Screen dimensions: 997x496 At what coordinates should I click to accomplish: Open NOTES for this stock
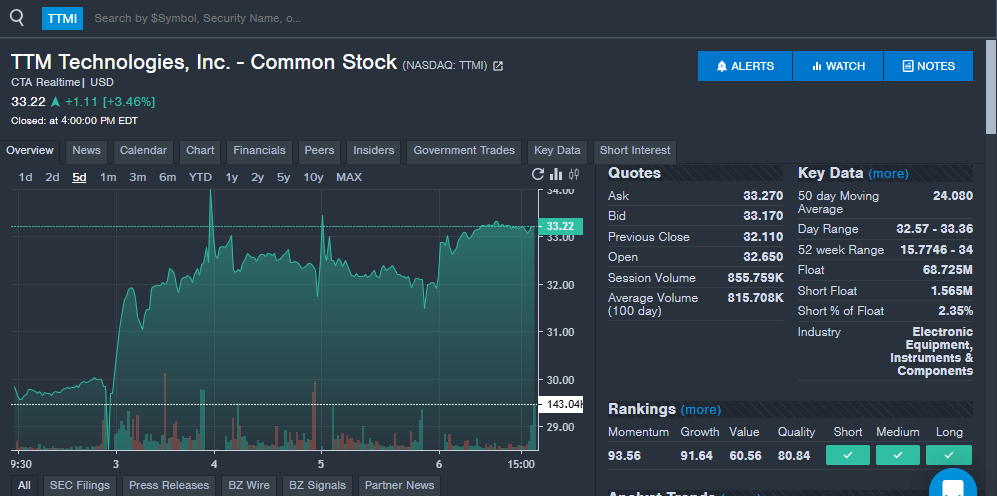point(928,66)
